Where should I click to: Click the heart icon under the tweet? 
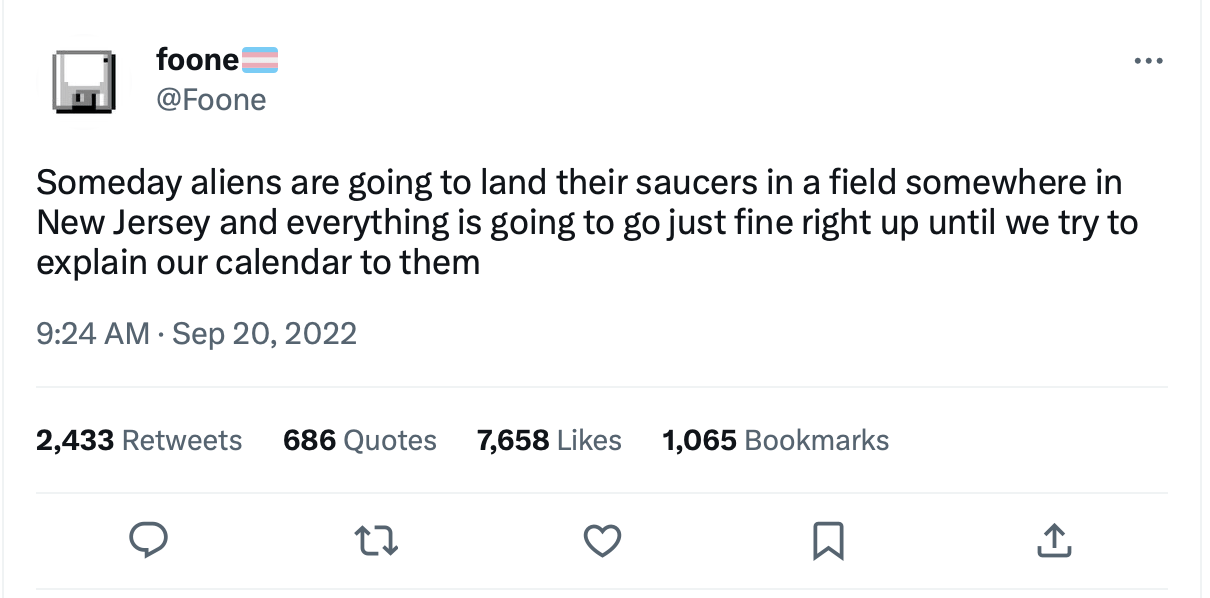(x=601, y=540)
